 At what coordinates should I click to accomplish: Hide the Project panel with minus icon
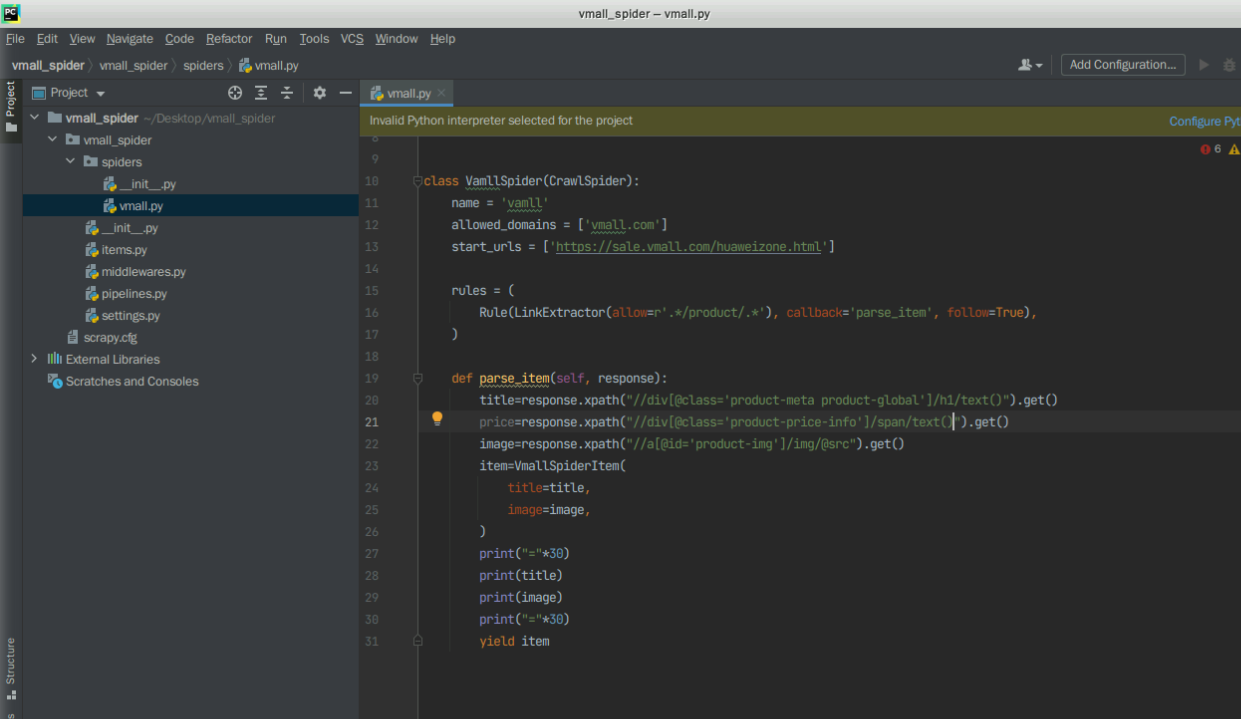(345, 93)
